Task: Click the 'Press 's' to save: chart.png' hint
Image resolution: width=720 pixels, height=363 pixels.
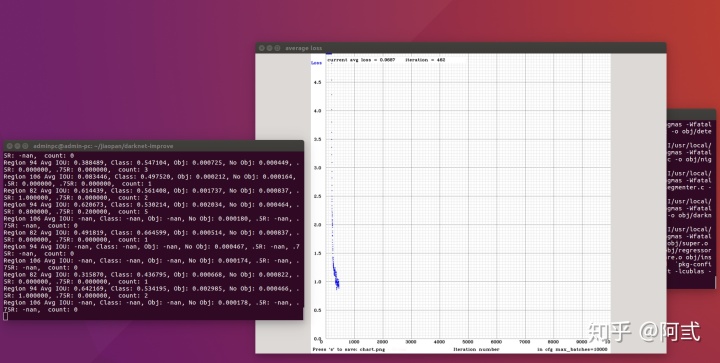Action: pyautogui.click(x=349, y=349)
